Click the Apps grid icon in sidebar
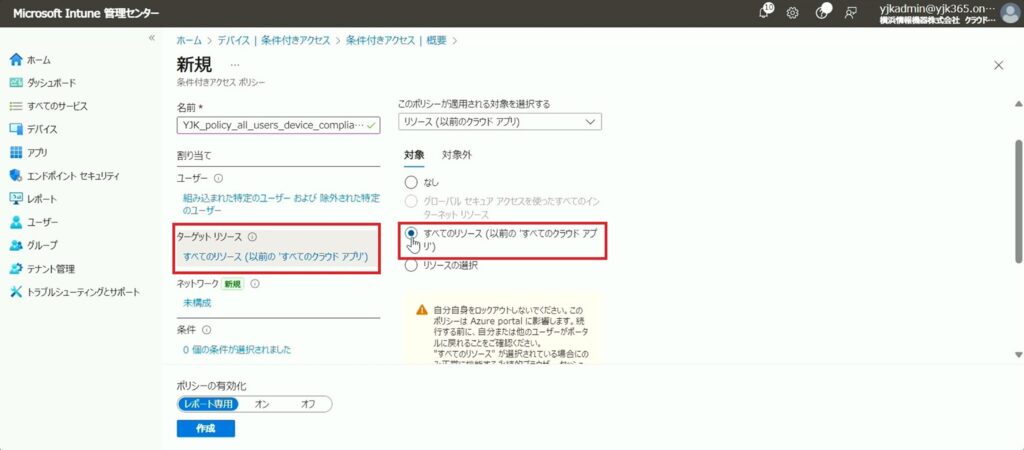 [x=16, y=152]
